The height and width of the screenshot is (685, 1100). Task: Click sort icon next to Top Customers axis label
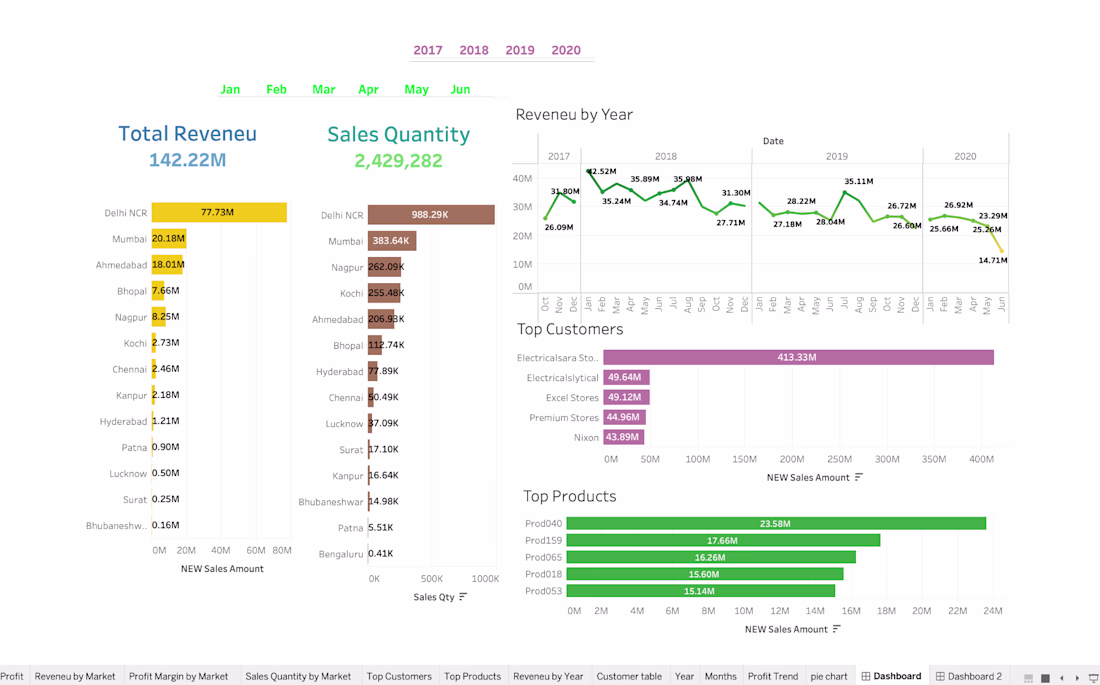pyautogui.click(x=859, y=477)
